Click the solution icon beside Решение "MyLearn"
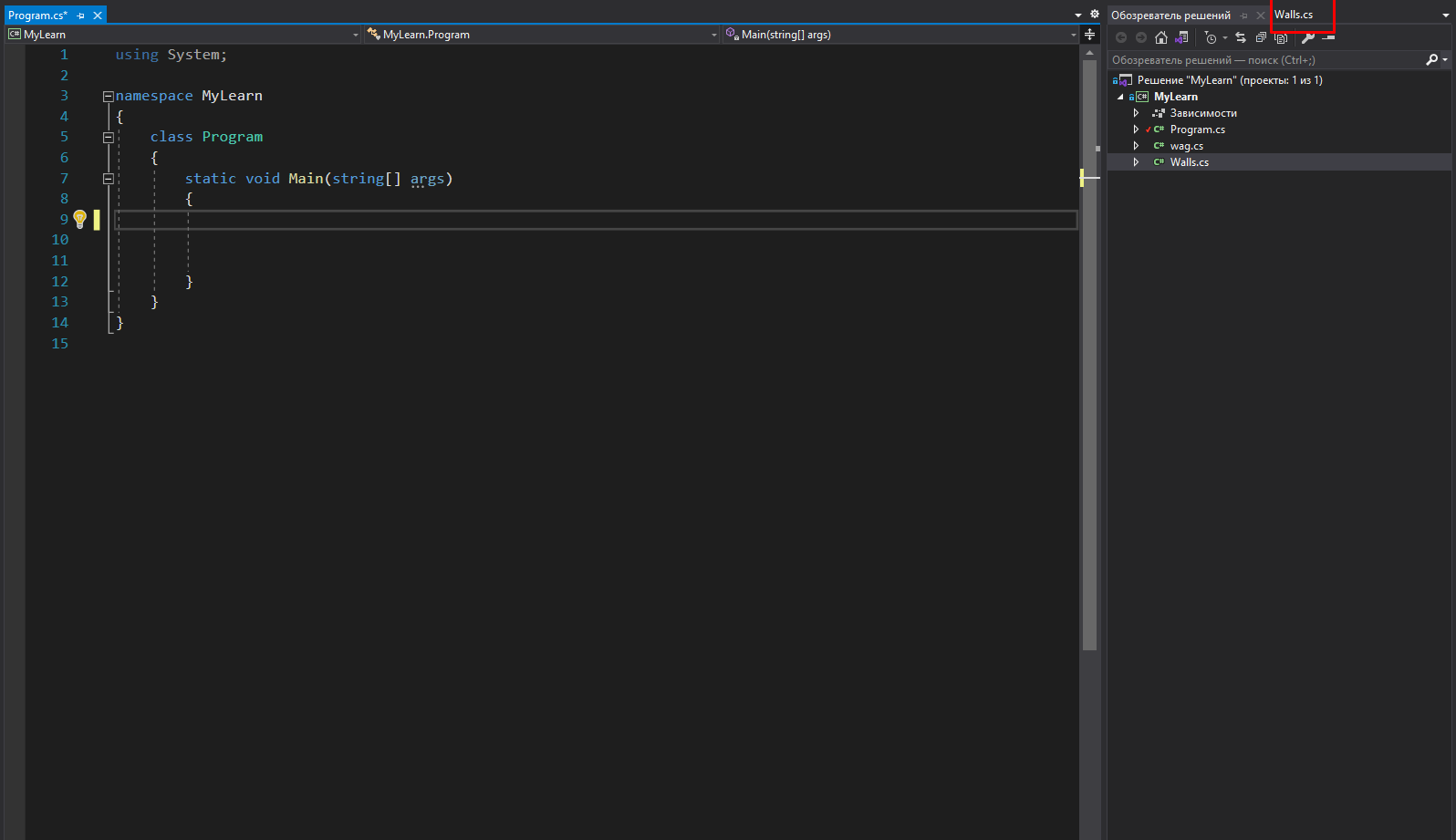Screen dimensions: 1456x840 (x=1124, y=80)
